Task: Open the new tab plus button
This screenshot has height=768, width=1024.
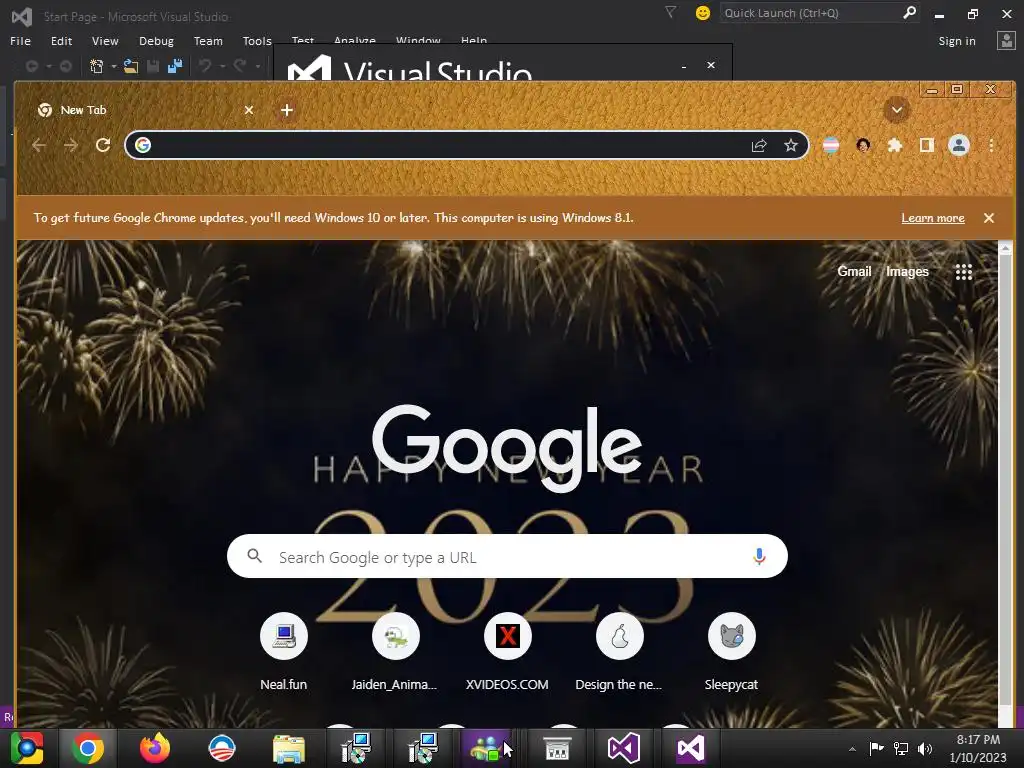Action: coord(287,110)
